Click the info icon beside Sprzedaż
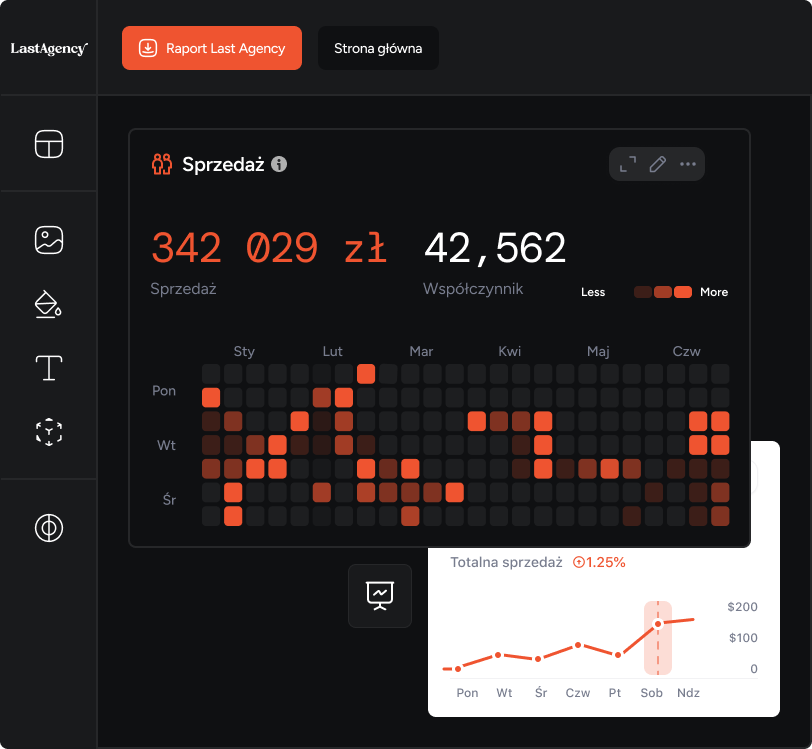This screenshot has height=749, width=812. coord(279,164)
